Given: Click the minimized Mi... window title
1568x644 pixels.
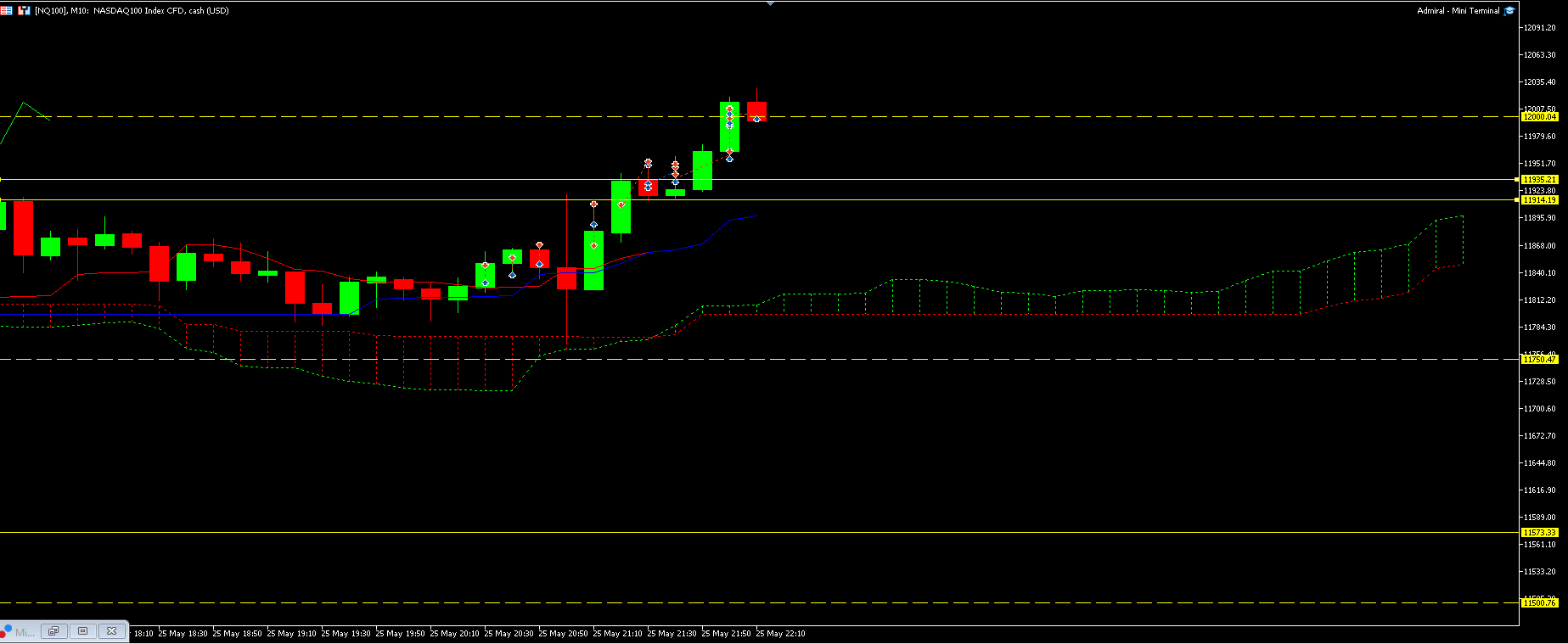Looking at the screenshot, I should click(x=24, y=632).
